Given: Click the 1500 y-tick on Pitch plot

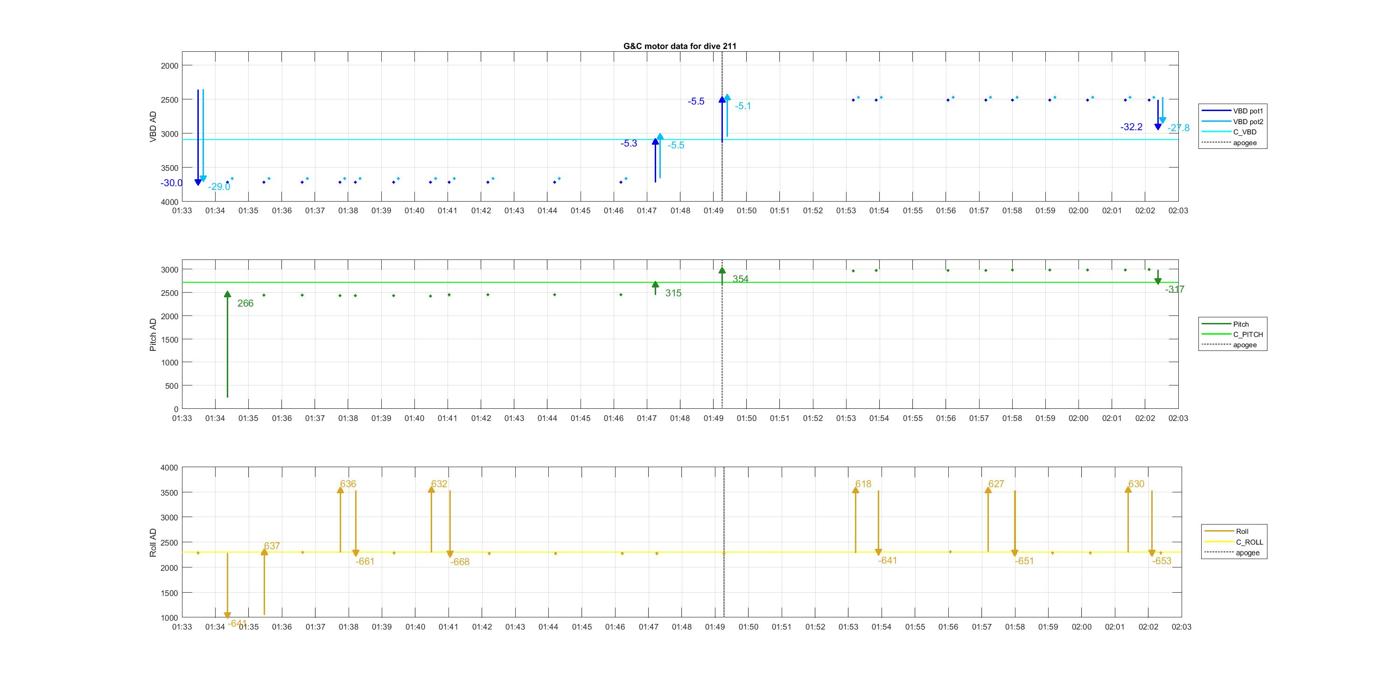Looking at the screenshot, I should pos(170,340).
